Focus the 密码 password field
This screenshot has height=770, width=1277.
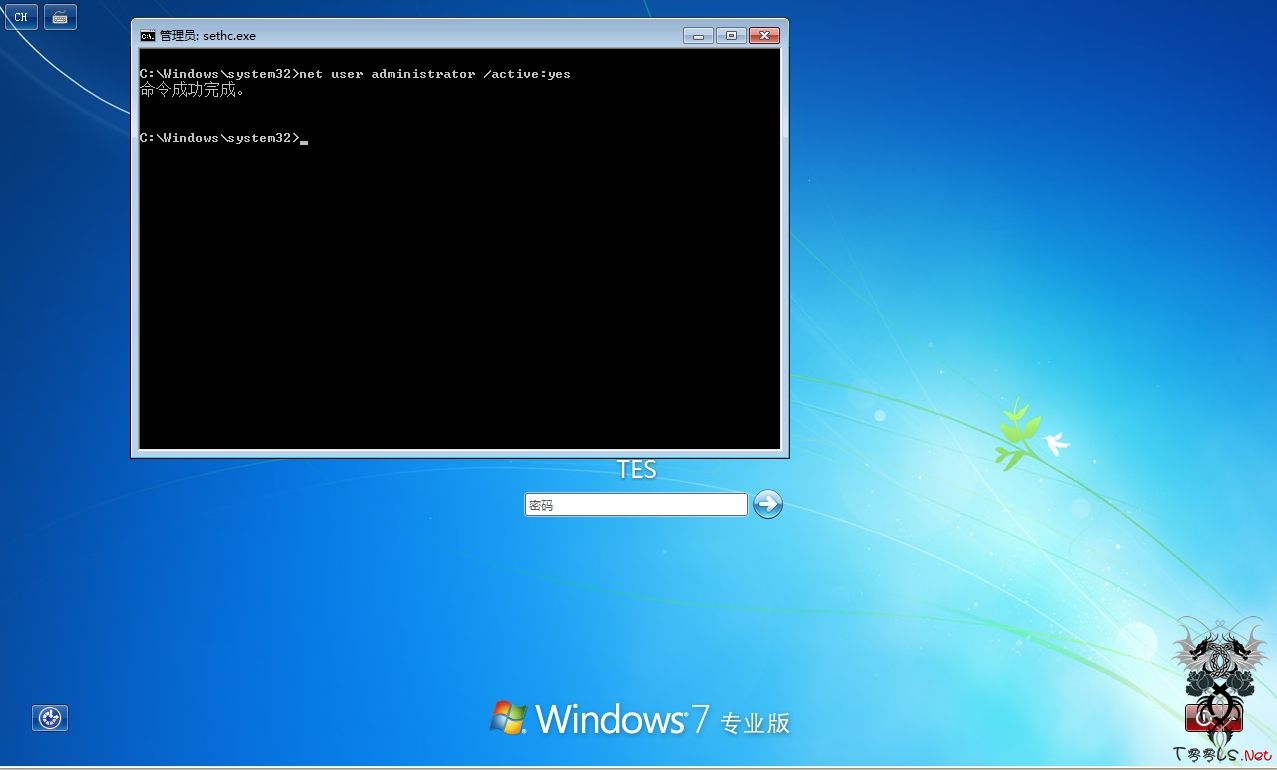coord(636,505)
